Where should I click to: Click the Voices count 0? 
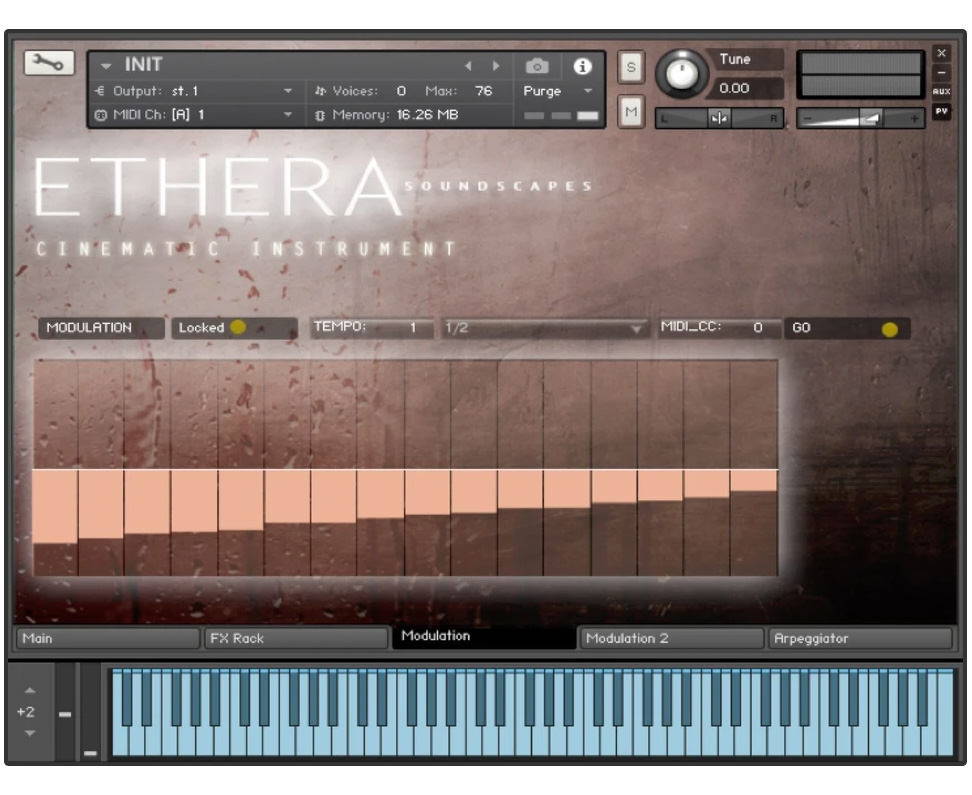401,91
